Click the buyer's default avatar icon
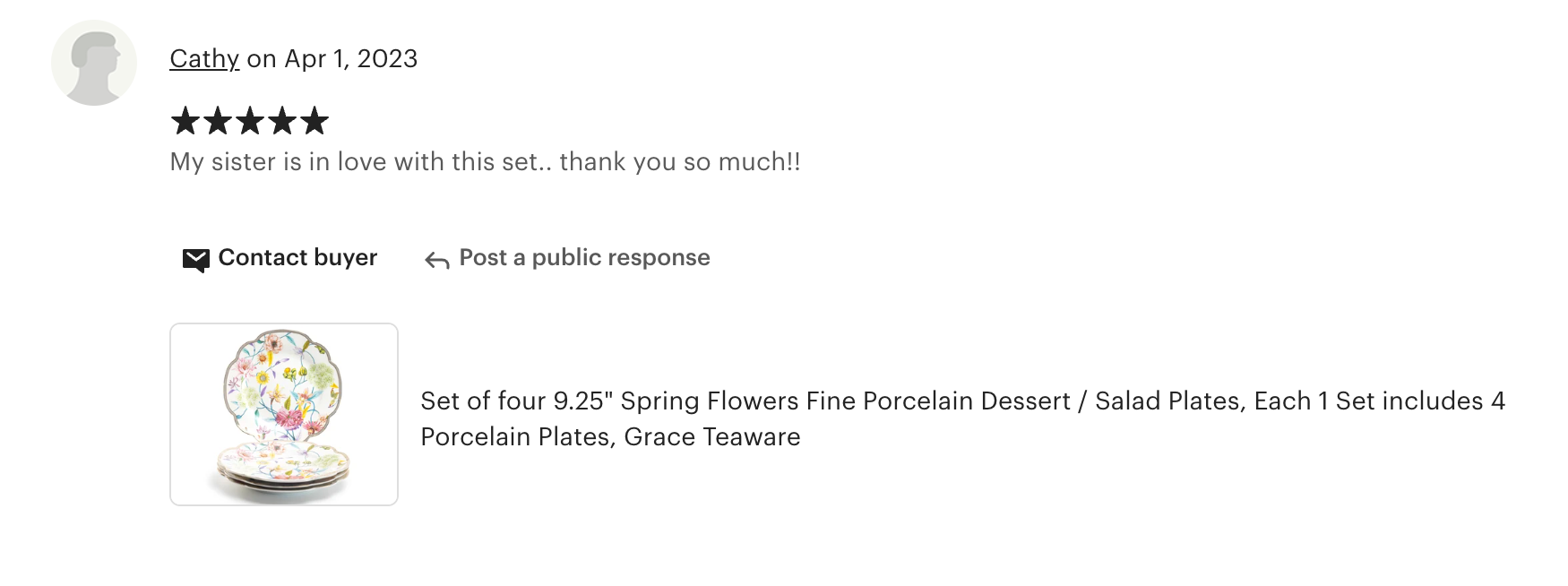Screen dimensions: 1568x586 (x=94, y=63)
